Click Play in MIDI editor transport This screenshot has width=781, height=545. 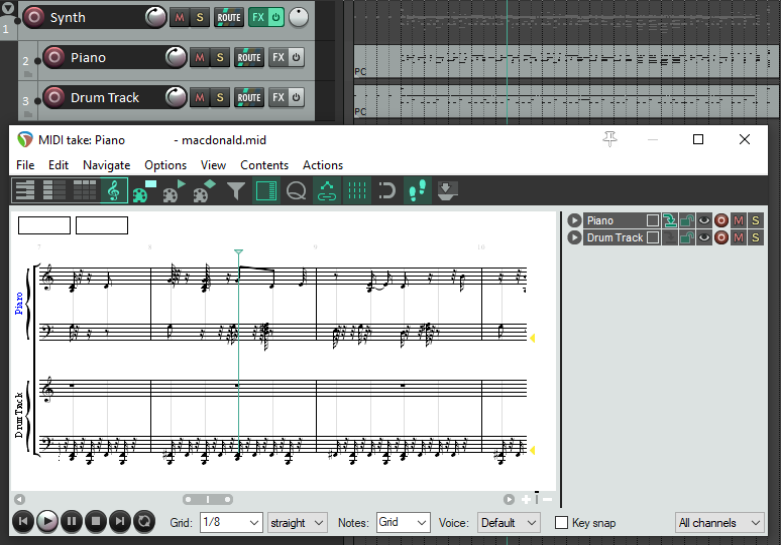(x=47, y=522)
